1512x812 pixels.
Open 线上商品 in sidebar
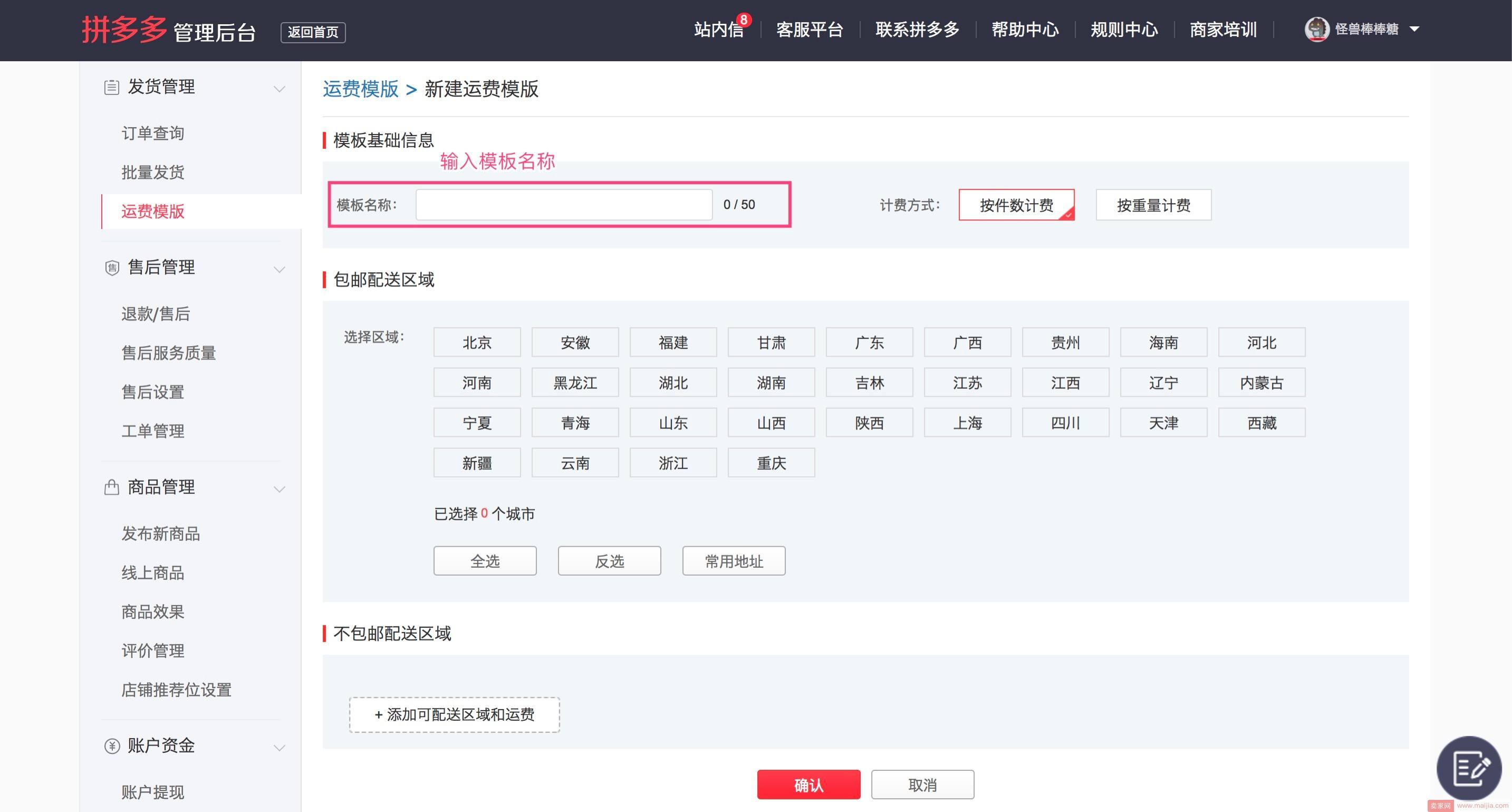coord(152,572)
